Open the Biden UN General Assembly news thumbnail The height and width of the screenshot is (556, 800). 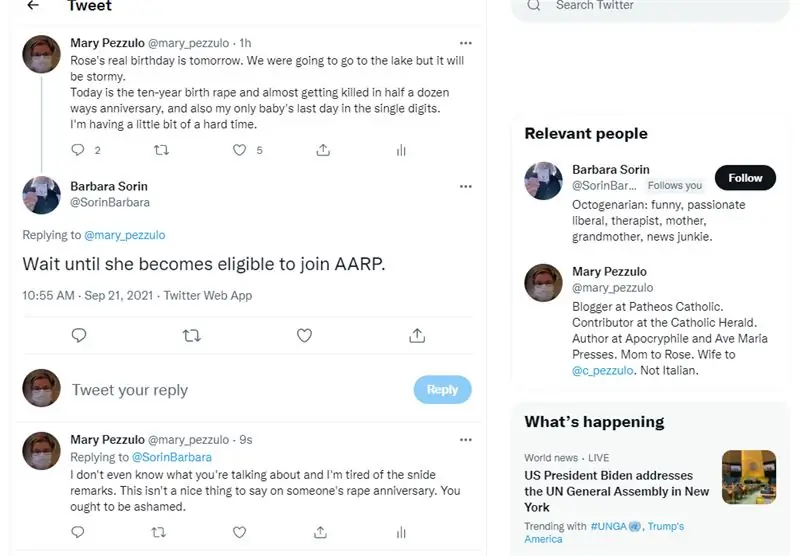pos(749,477)
